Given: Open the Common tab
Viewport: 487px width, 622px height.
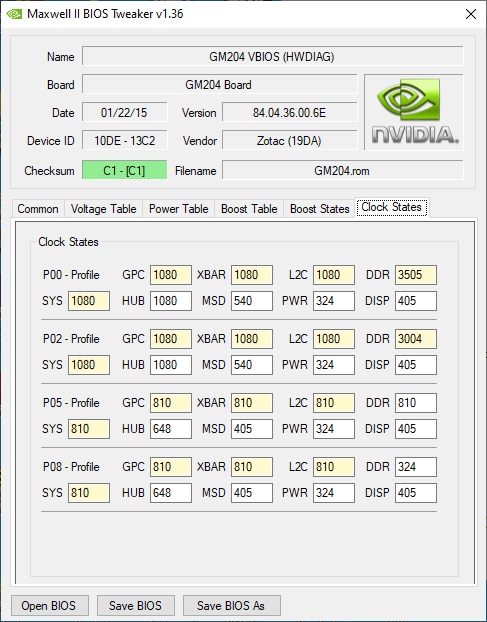Looking at the screenshot, I should click(38, 209).
